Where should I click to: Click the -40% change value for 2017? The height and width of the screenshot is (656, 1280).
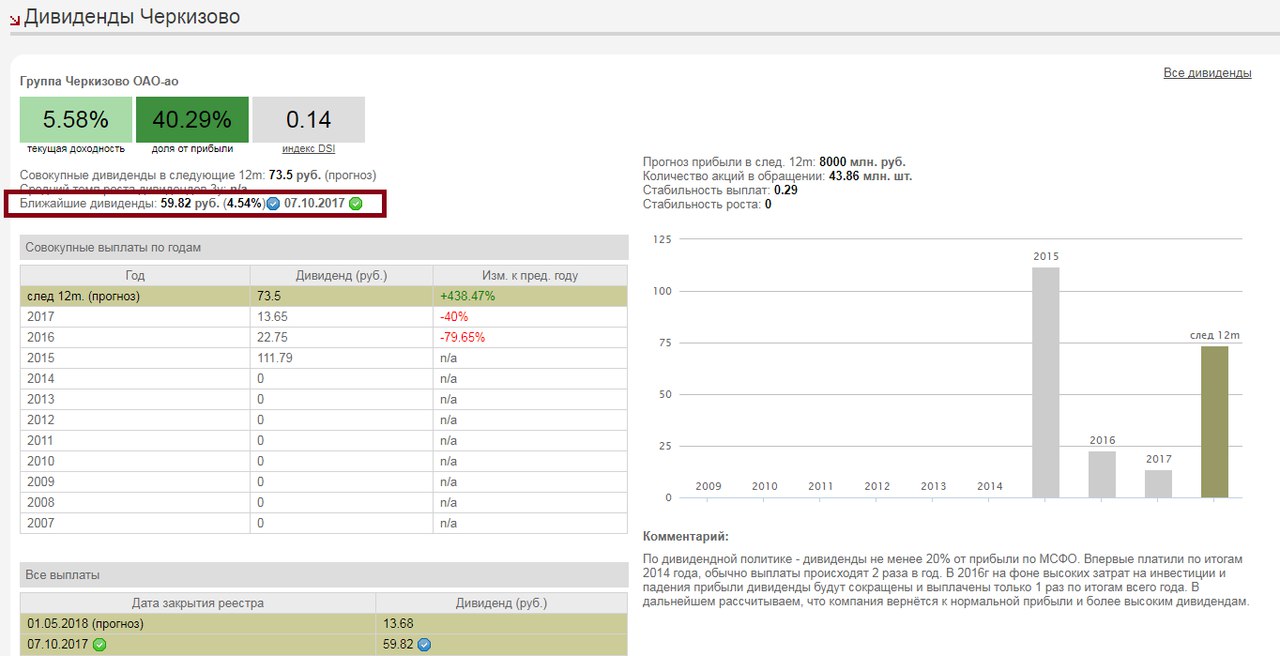point(455,316)
